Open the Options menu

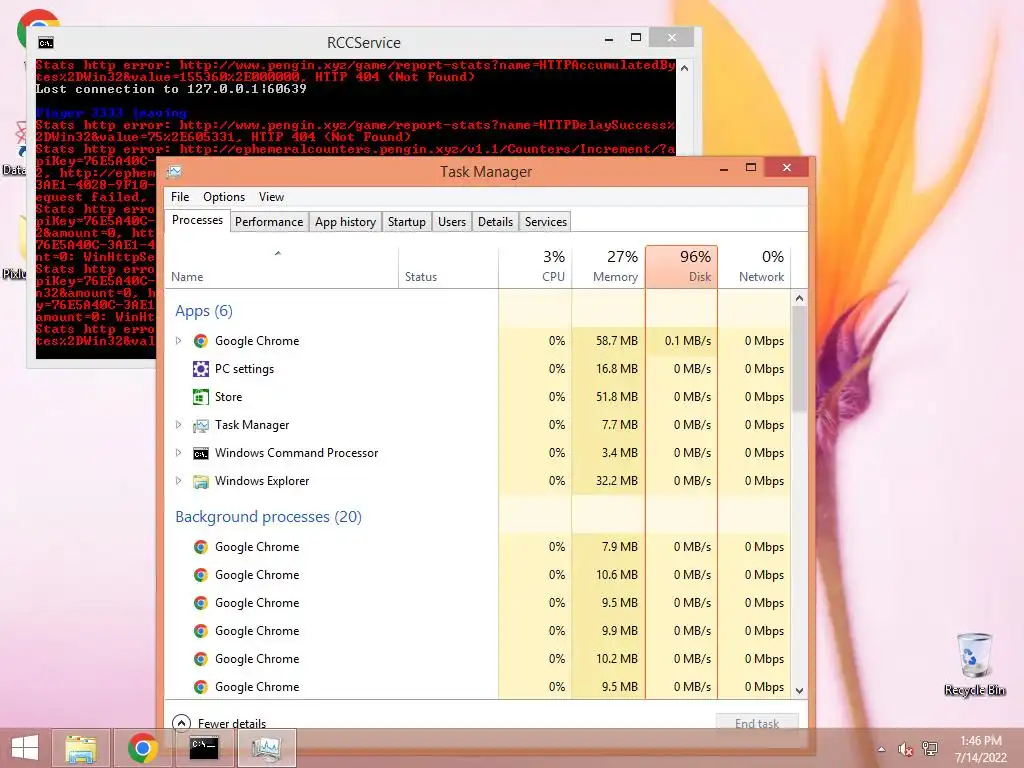(224, 197)
